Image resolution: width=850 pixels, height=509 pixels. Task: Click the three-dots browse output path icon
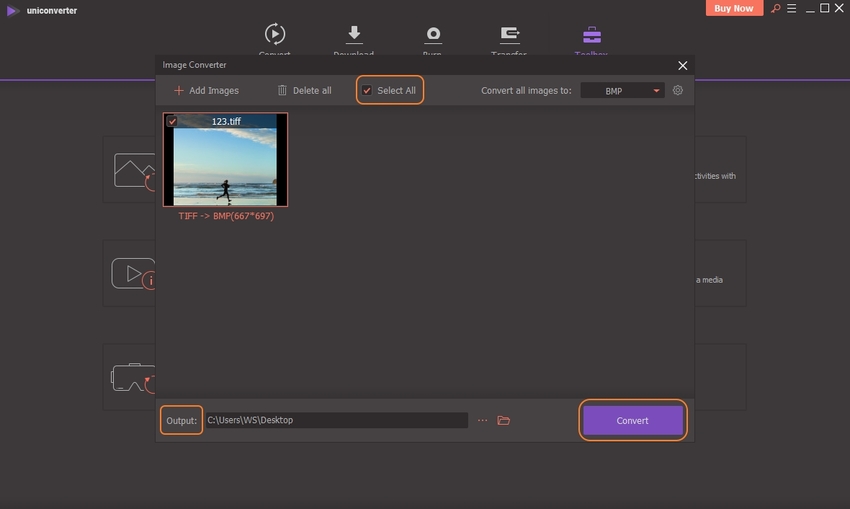click(x=482, y=420)
